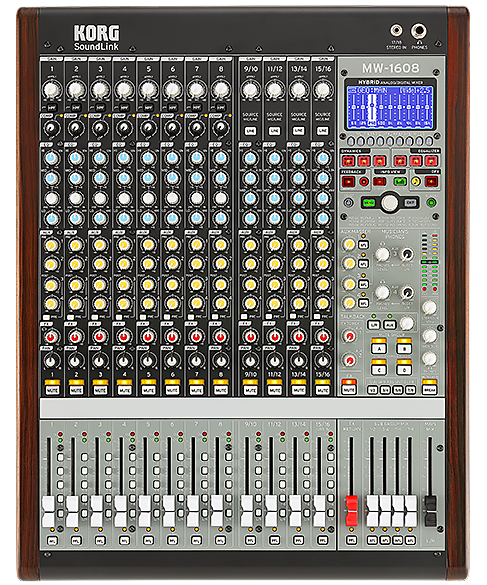Engage the BREAK button in the master section
This screenshot has height=585, width=487.
[429, 390]
